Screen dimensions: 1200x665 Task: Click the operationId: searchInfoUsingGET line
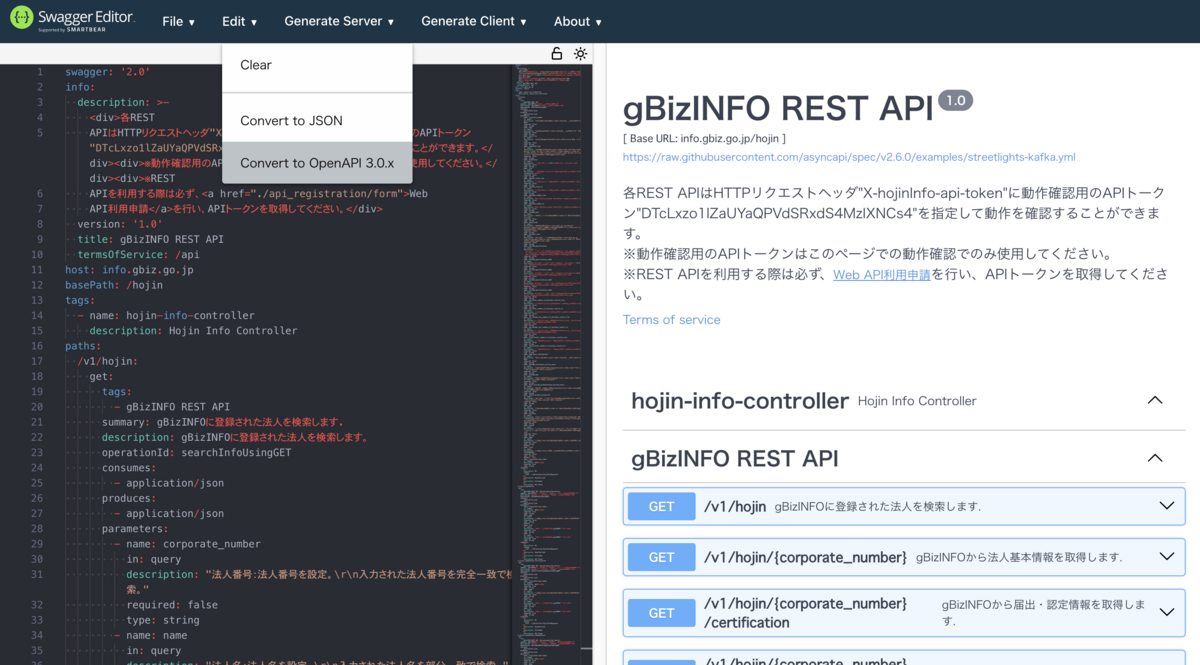196,453
